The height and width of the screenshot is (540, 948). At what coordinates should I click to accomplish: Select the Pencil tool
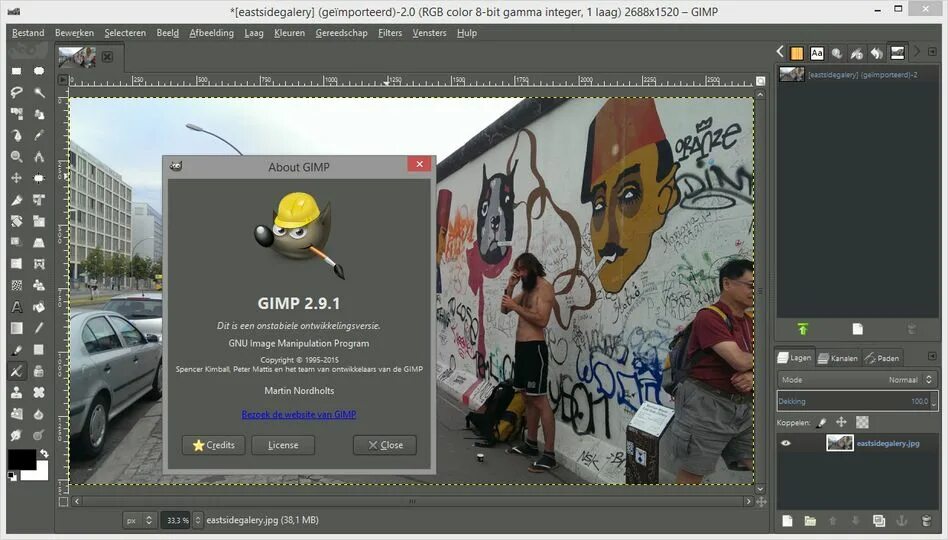click(39, 328)
